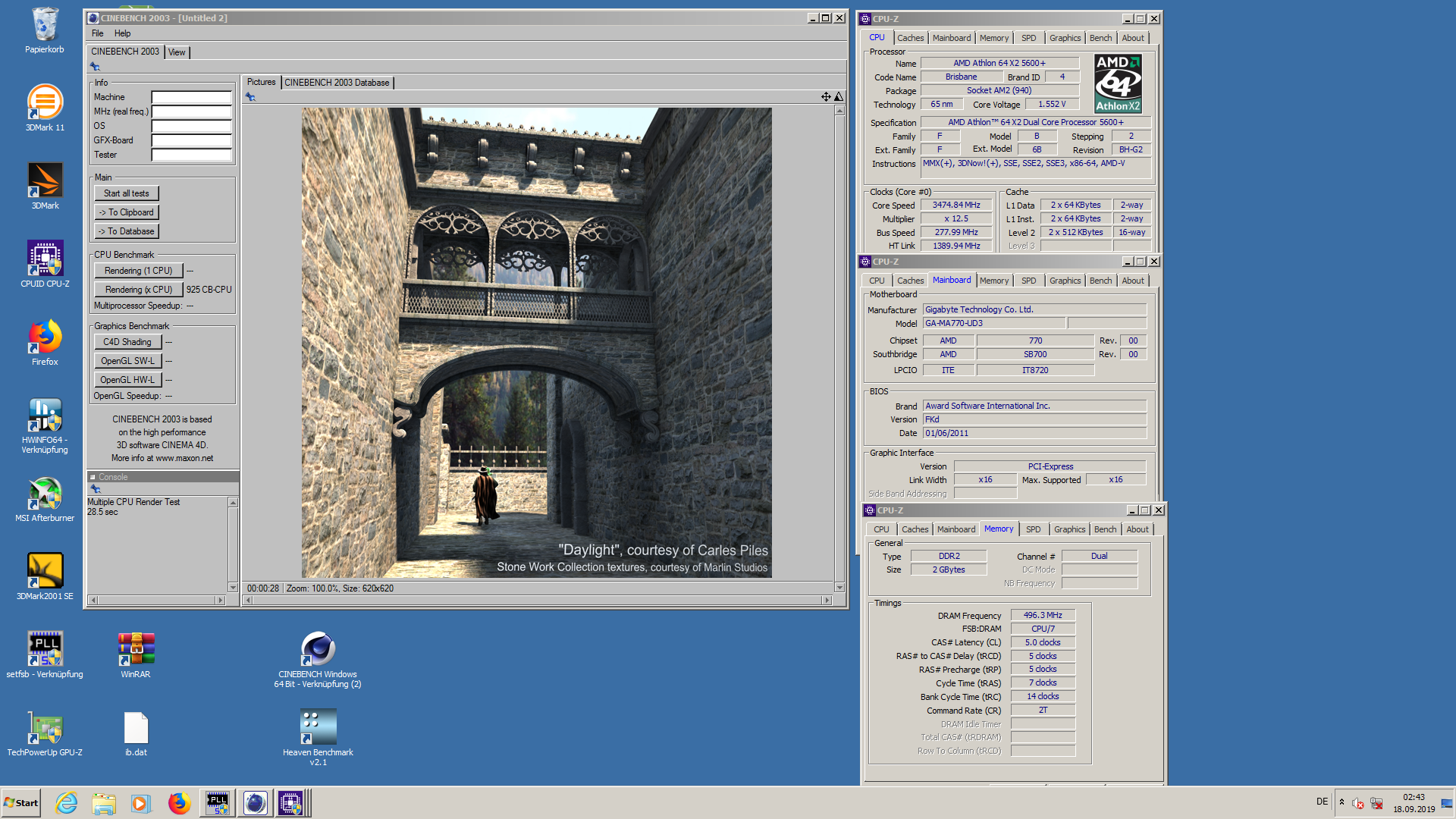The width and height of the screenshot is (1456, 819).
Task: Switch to the View tab in CINEBENCH
Action: [177, 52]
